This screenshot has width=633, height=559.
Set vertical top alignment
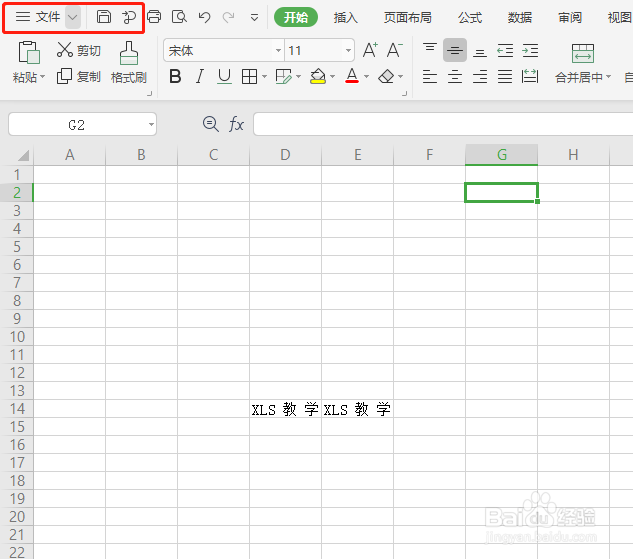point(430,50)
